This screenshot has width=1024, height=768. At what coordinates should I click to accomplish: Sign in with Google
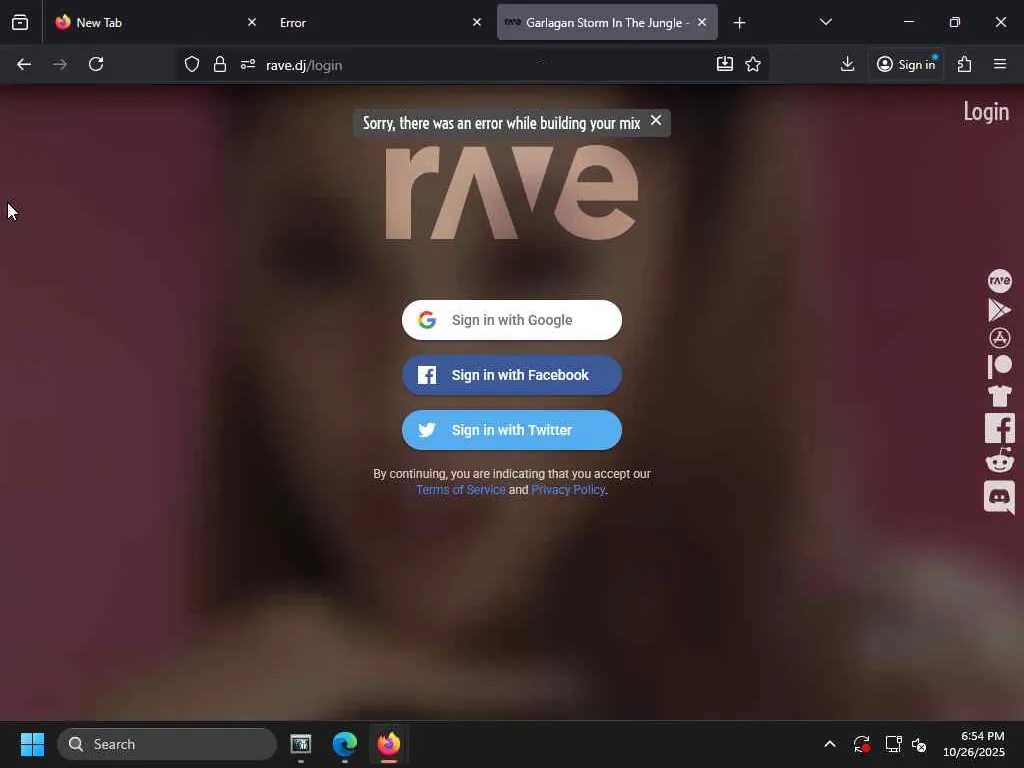point(511,320)
